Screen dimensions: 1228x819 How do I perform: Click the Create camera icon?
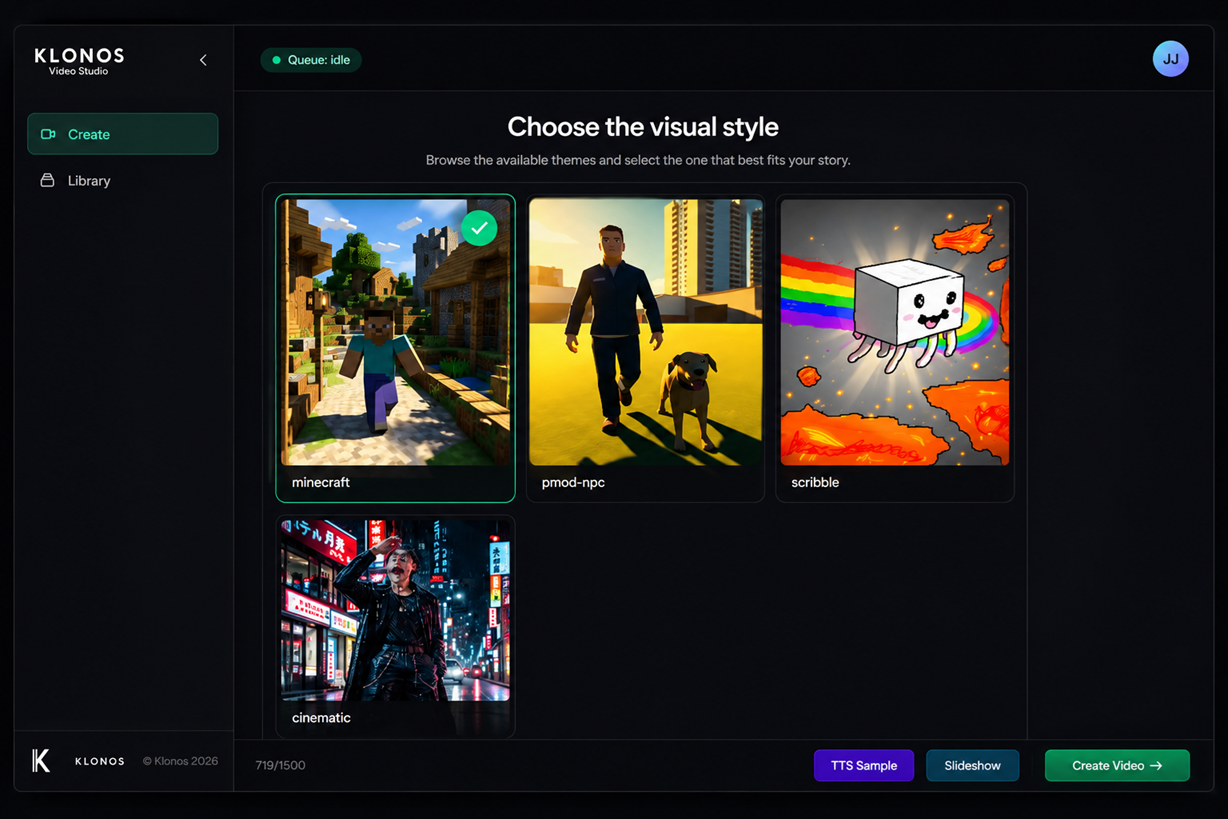(48, 134)
